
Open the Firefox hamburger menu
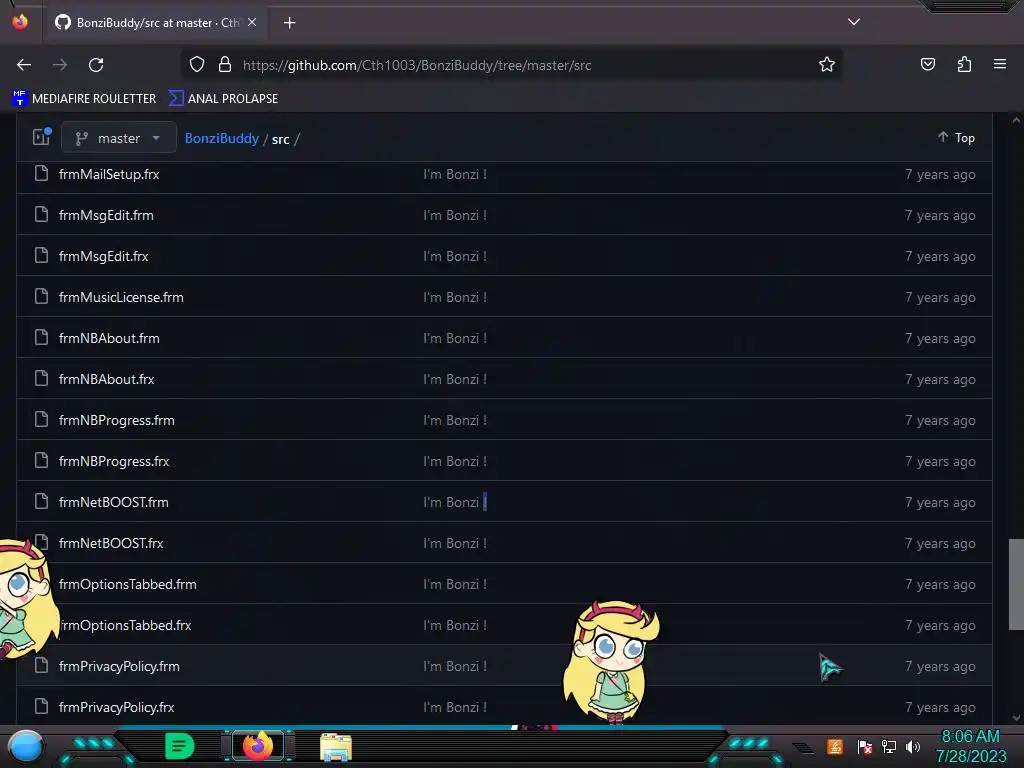pos(1000,64)
